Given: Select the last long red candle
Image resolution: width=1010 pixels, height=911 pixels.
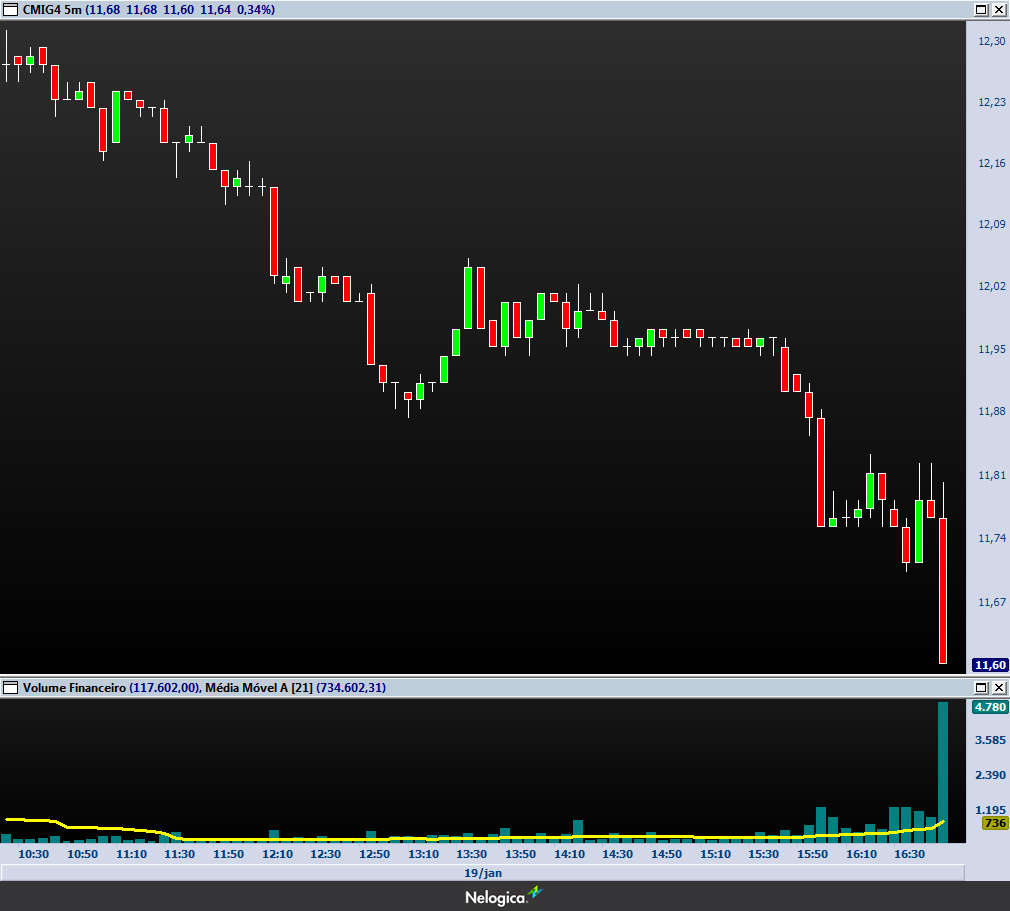Looking at the screenshot, I should pyautogui.click(x=943, y=590).
